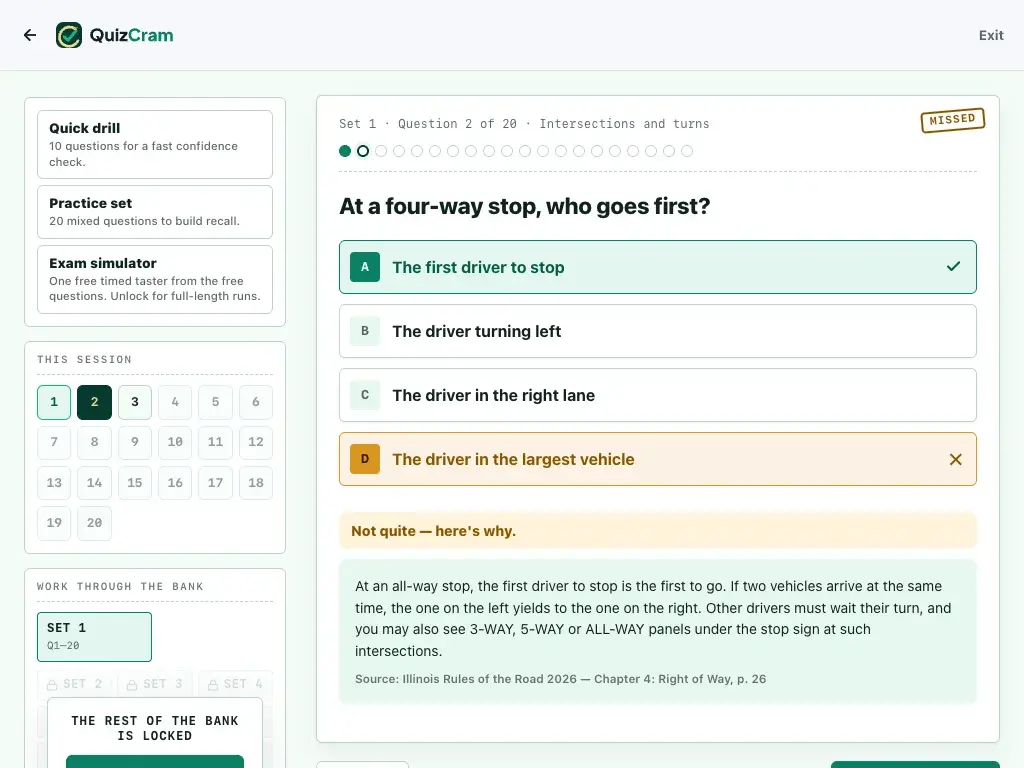This screenshot has height=768, width=1024.
Task: Jump to question 1 in This Session
Action: [x=54, y=402]
